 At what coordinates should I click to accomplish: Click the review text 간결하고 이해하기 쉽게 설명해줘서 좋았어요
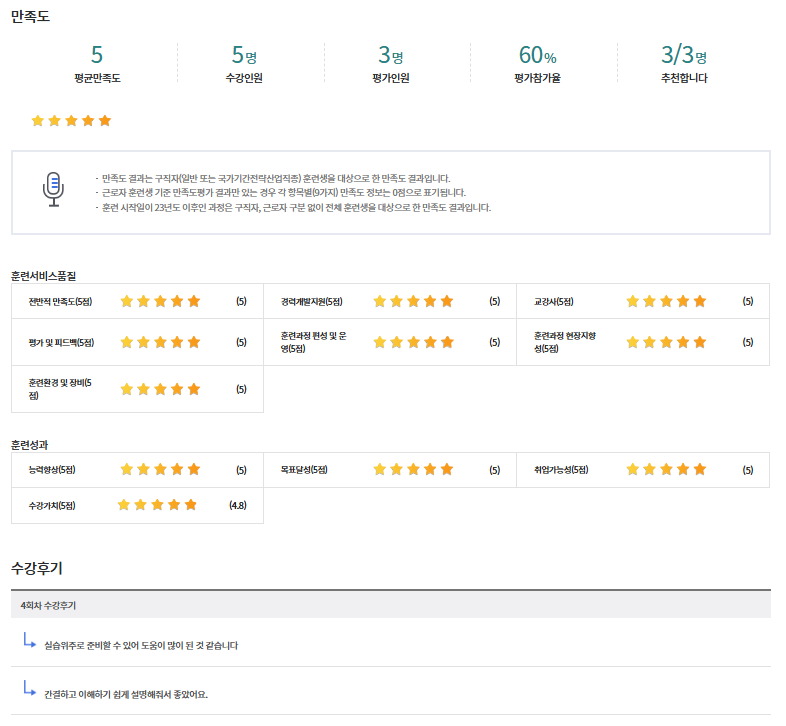coord(133,694)
